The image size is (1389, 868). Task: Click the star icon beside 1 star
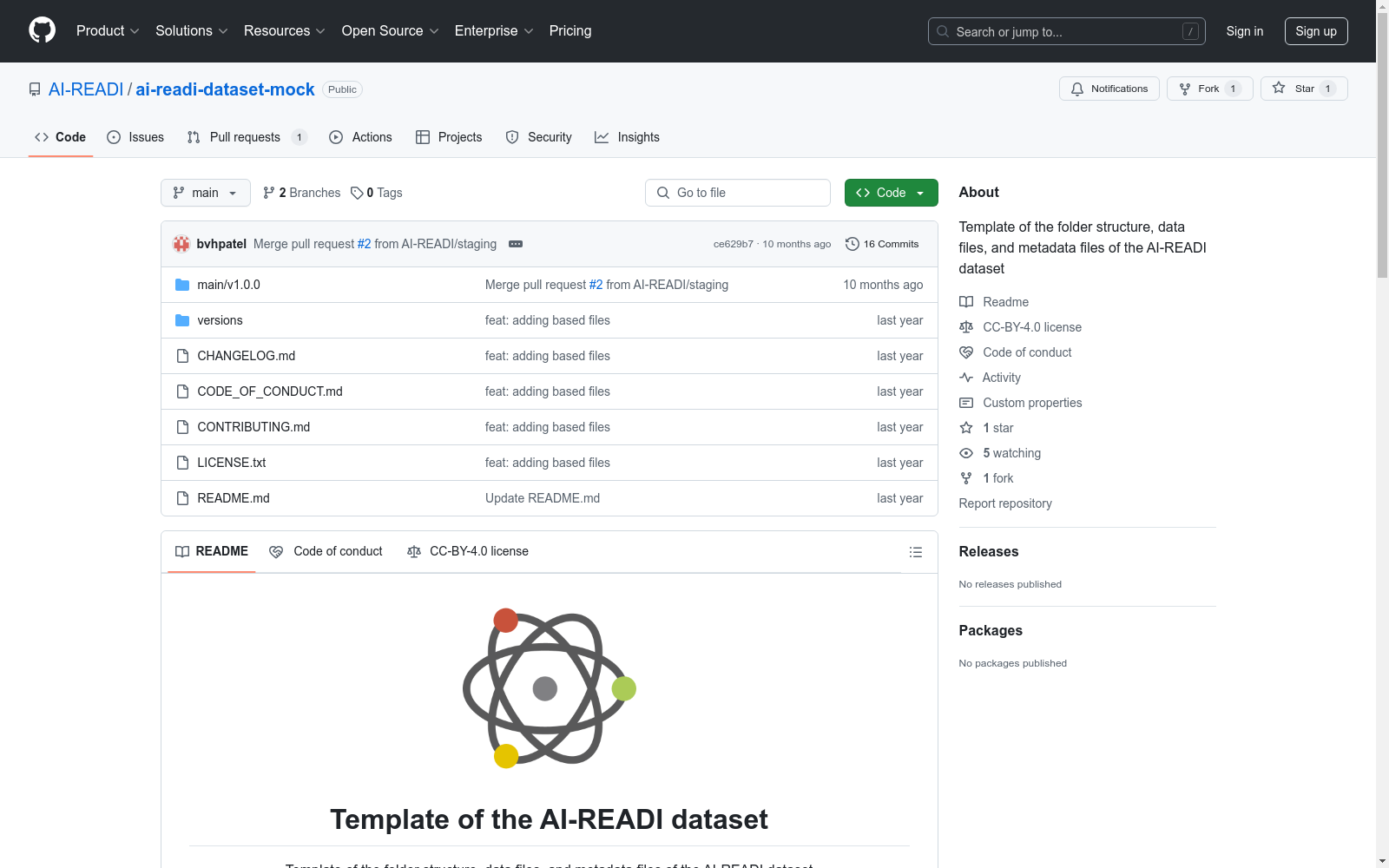(966, 428)
